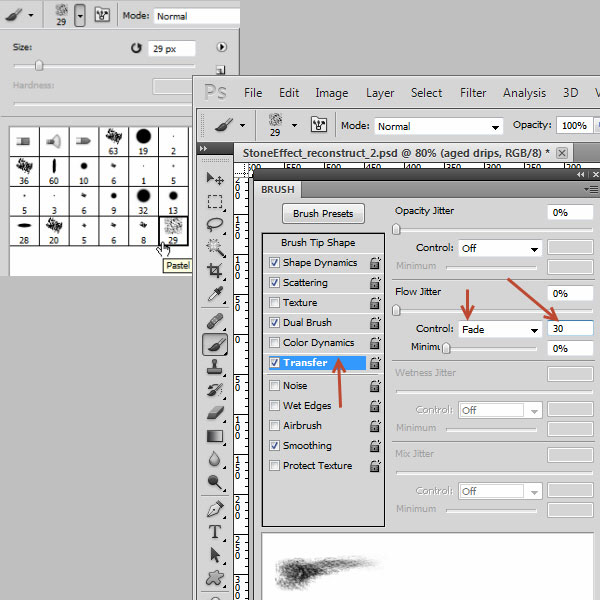Collapse the Brush panel to icons

pyautogui.click(x=580, y=174)
